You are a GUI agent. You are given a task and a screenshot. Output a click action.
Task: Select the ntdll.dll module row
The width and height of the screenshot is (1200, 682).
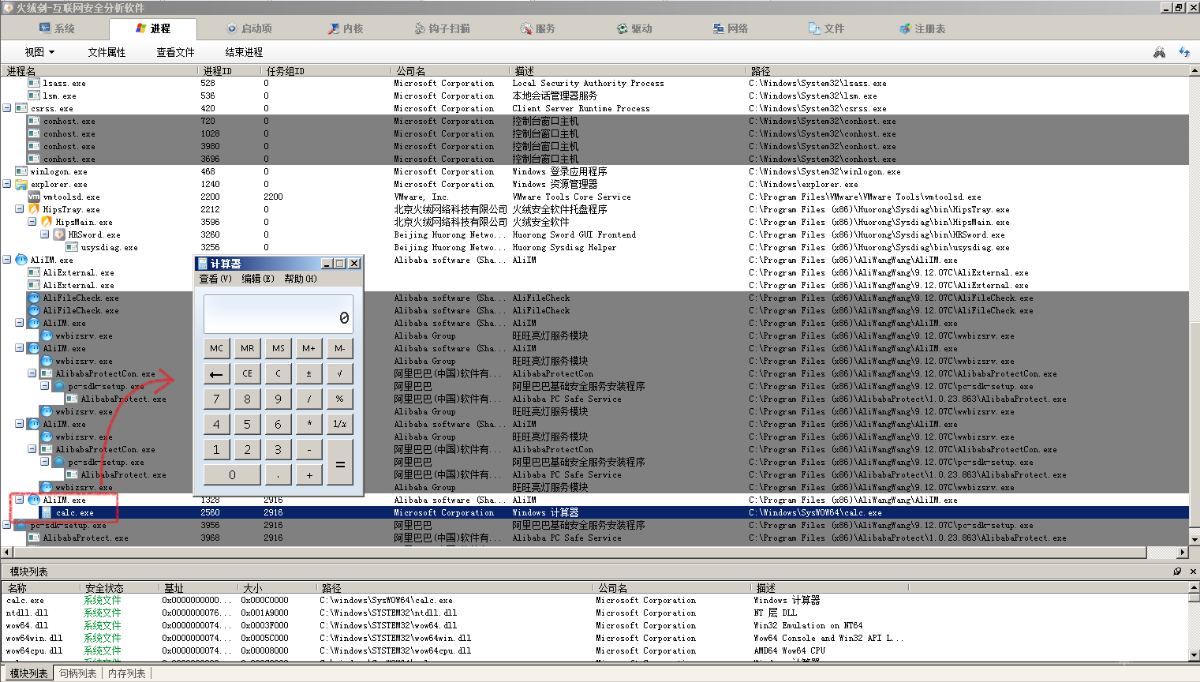(x=595, y=613)
